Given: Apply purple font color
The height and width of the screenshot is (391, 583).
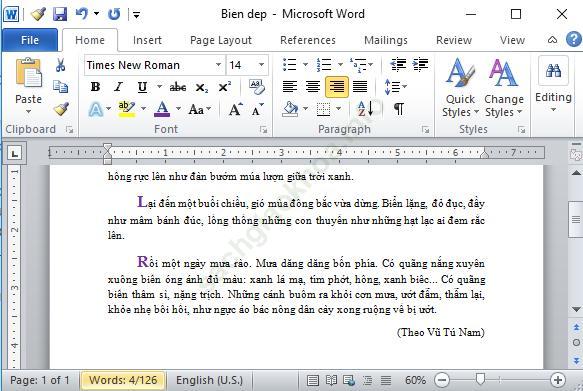Looking at the screenshot, I should click(x=162, y=109).
